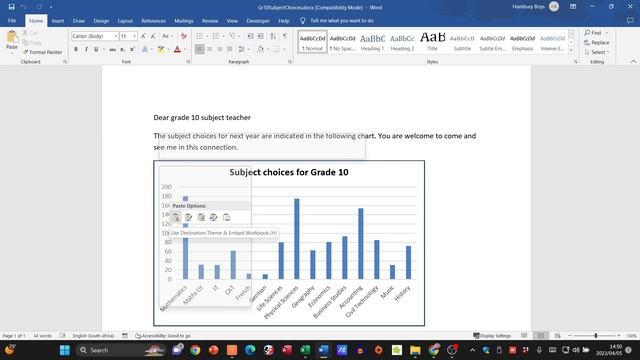Open the font name combo box
Viewport: 640px width, 360px height.
95,36
